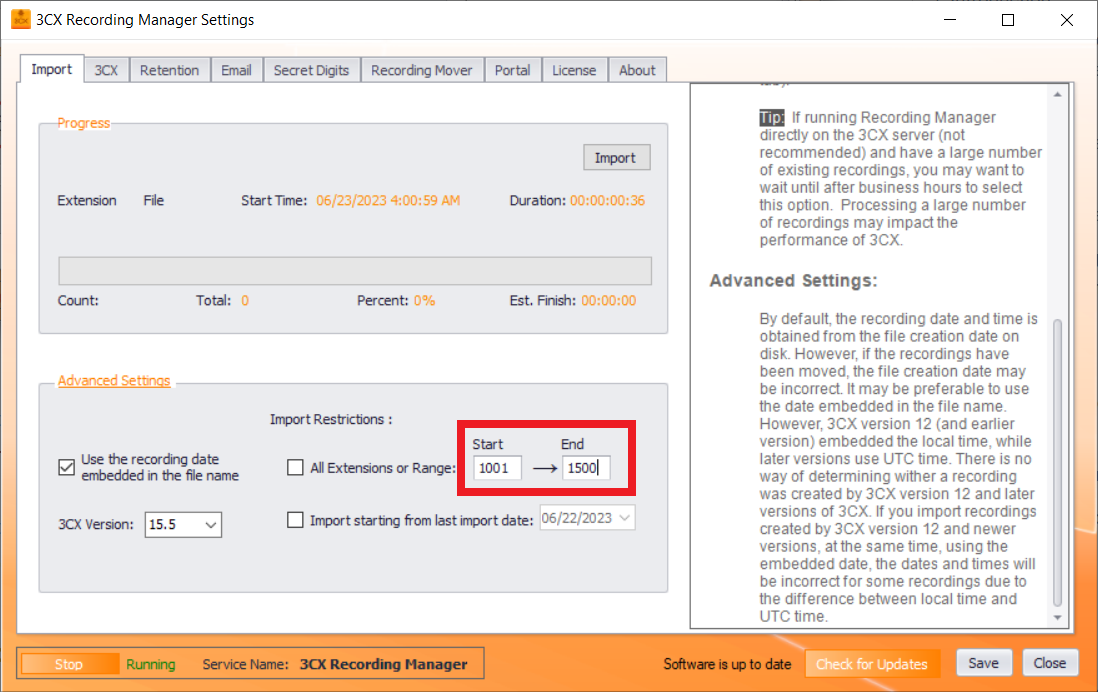Open the About tab
The width and height of the screenshot is (1098, 692).
click(637, 69)
